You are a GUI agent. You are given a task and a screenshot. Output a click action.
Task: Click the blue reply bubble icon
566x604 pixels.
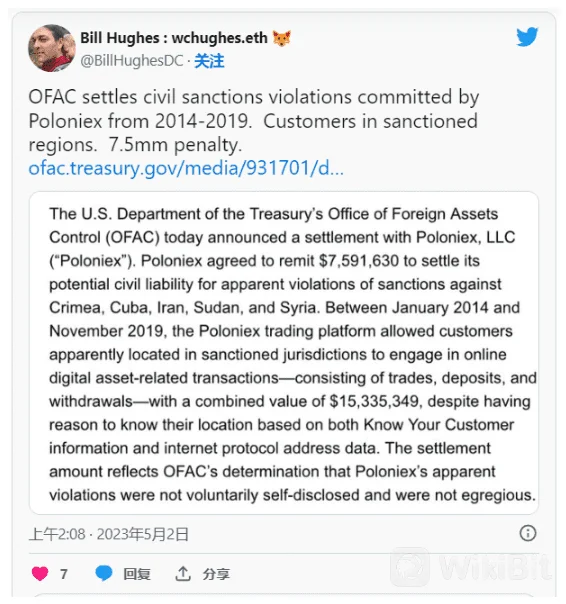[x=104, y=573]
